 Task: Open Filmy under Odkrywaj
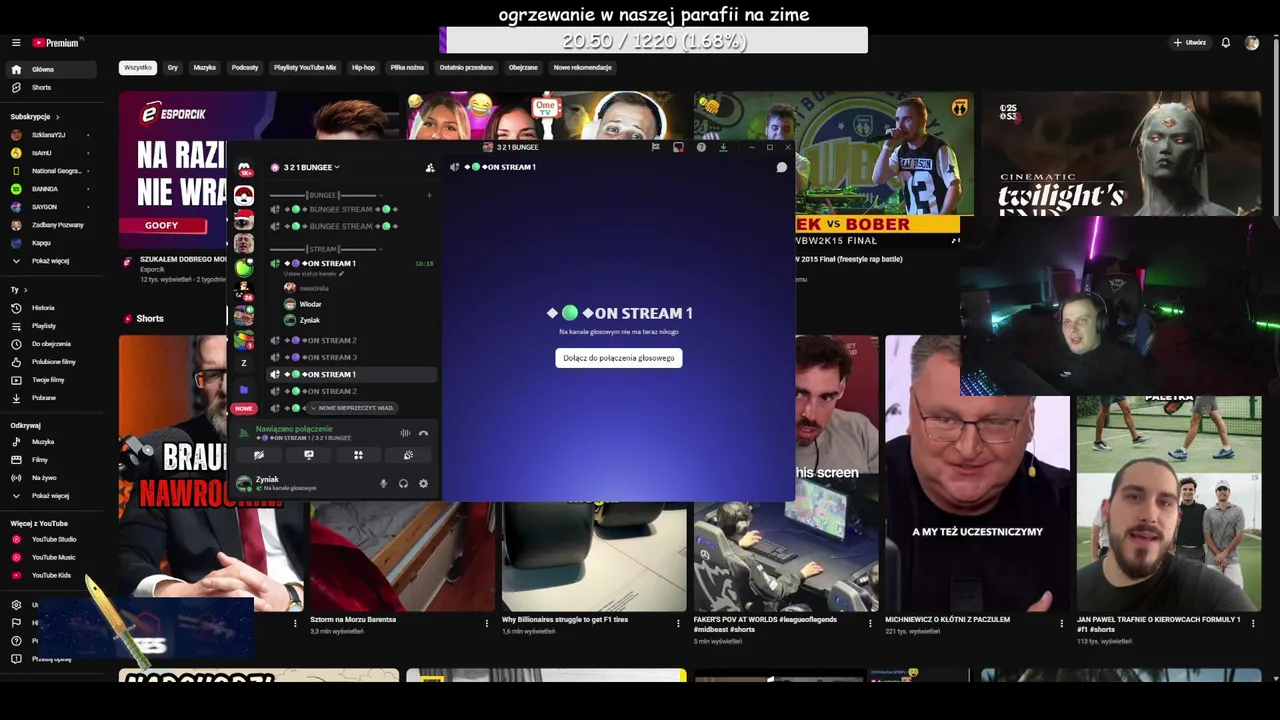pos(52,460)
